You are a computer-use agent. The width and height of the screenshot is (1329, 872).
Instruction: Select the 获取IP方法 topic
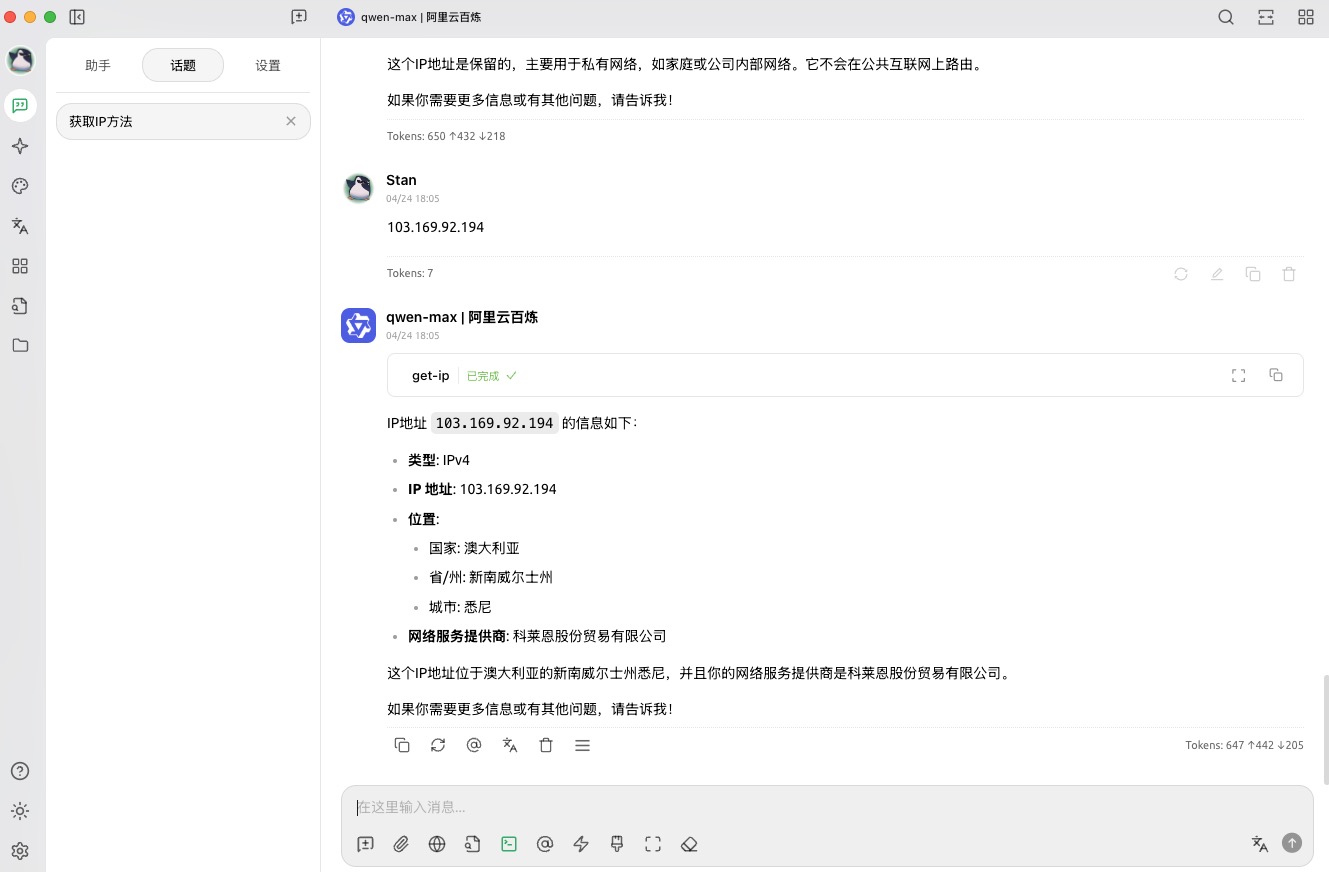pyautogui.click(x=183, y=121)
